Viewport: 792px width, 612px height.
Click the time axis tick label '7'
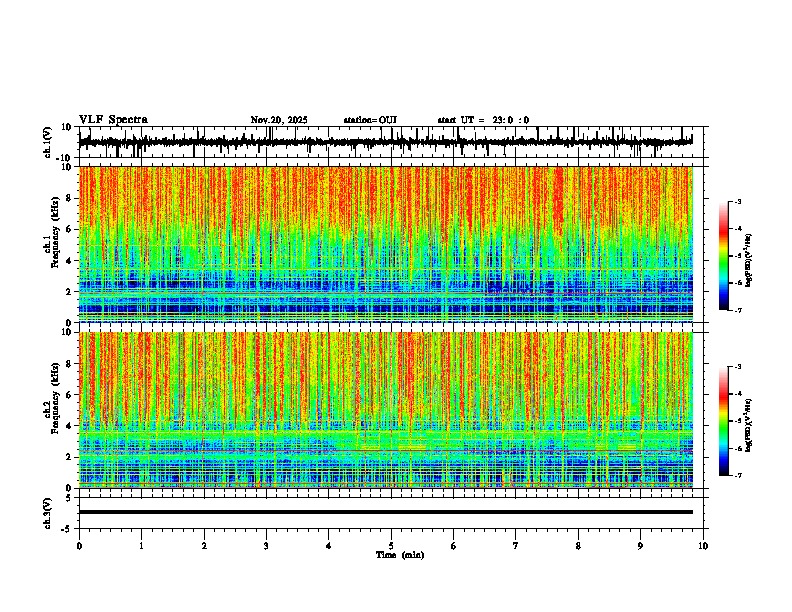pos(516,546)
